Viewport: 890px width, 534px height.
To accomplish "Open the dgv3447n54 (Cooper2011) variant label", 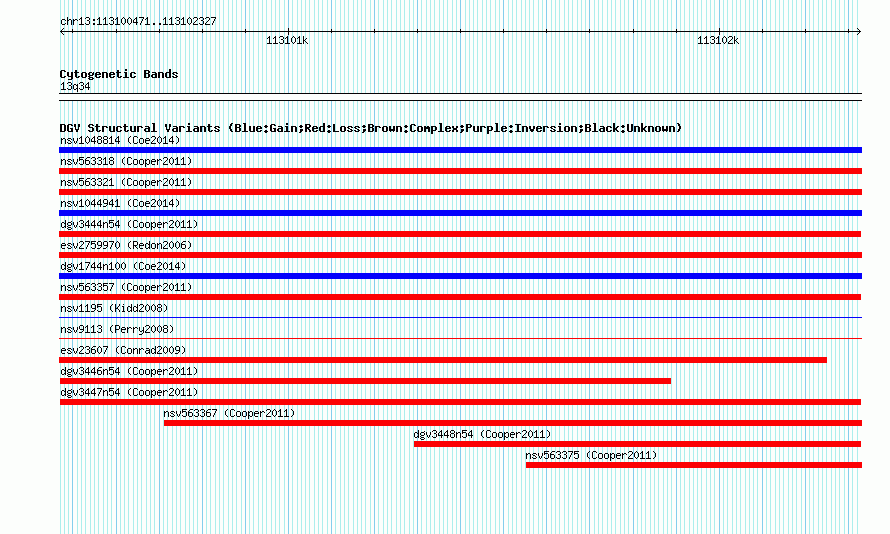I will [129, 392].
